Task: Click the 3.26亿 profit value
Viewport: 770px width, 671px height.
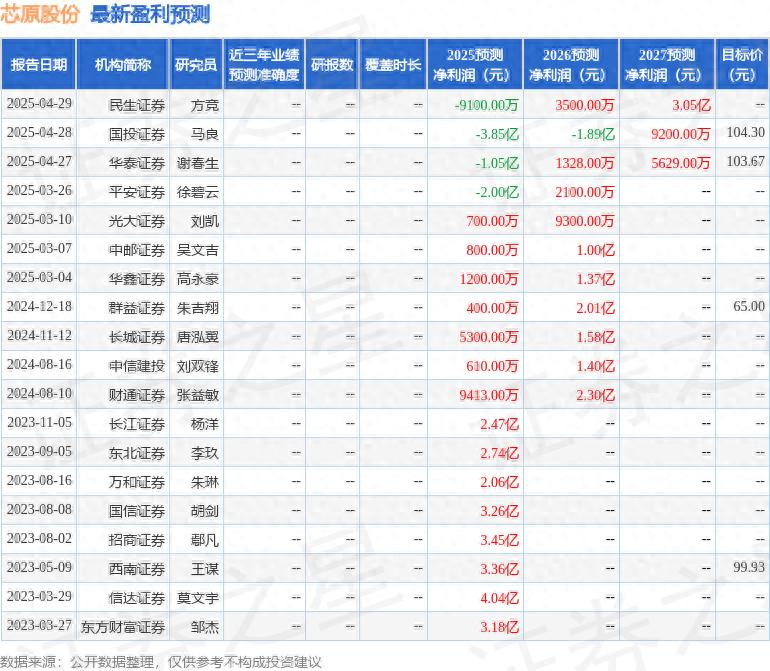Action: 499,511
